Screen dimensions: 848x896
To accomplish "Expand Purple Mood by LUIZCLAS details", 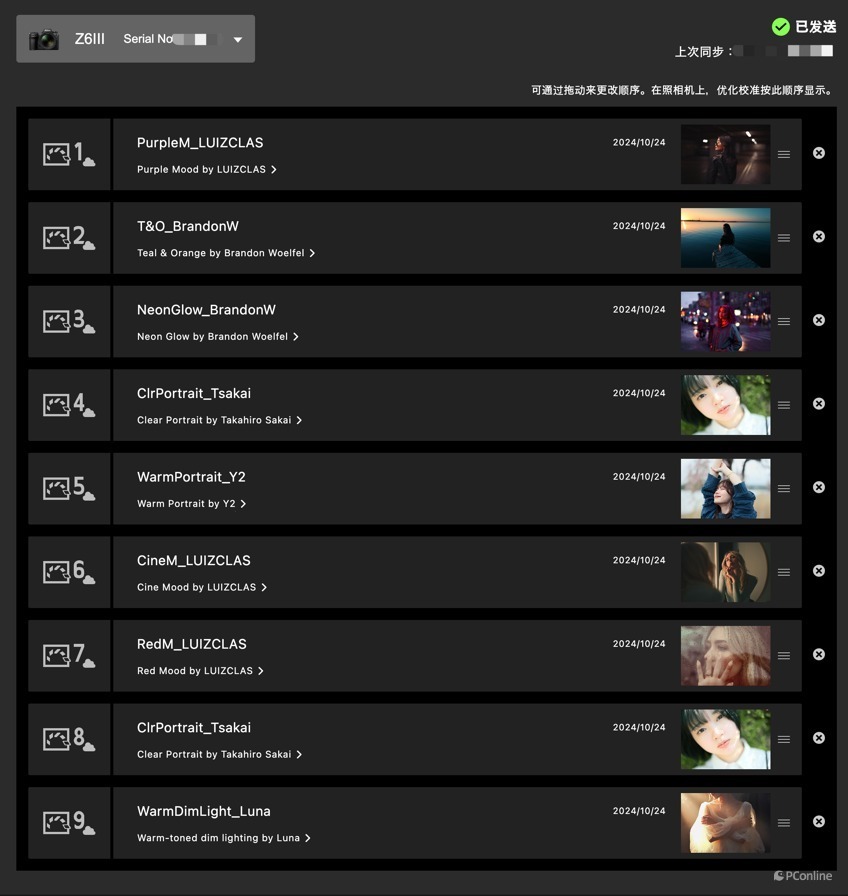I will (206, 169).
